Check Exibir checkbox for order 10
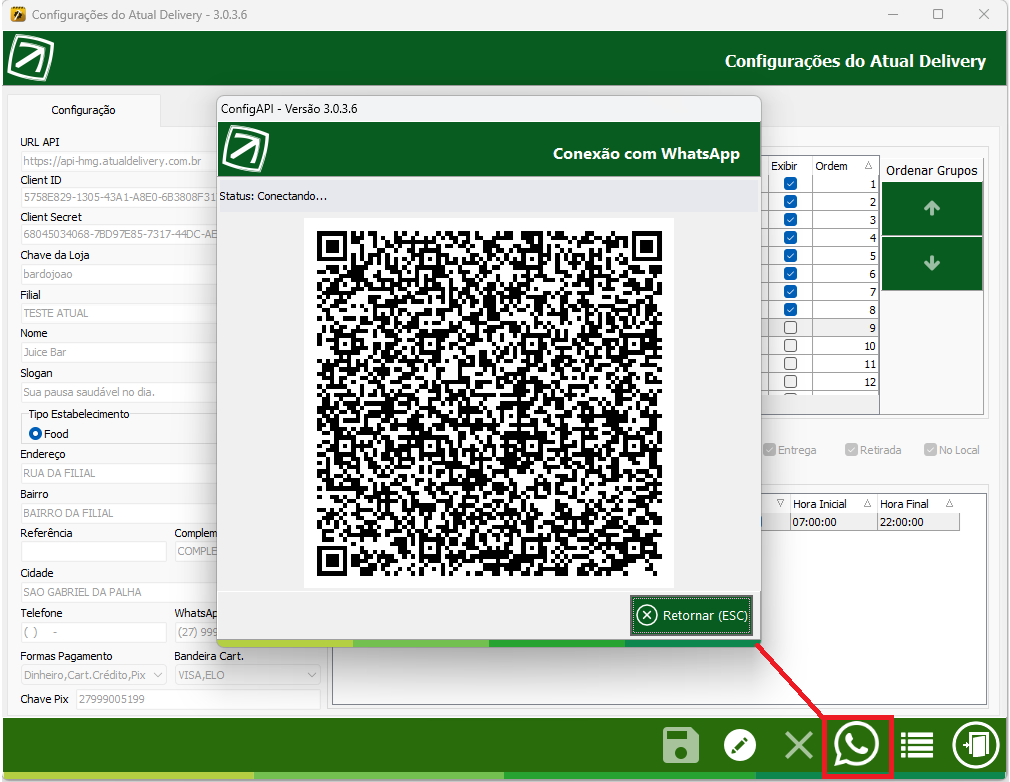 pyautogui.click(x=790, y=346)
